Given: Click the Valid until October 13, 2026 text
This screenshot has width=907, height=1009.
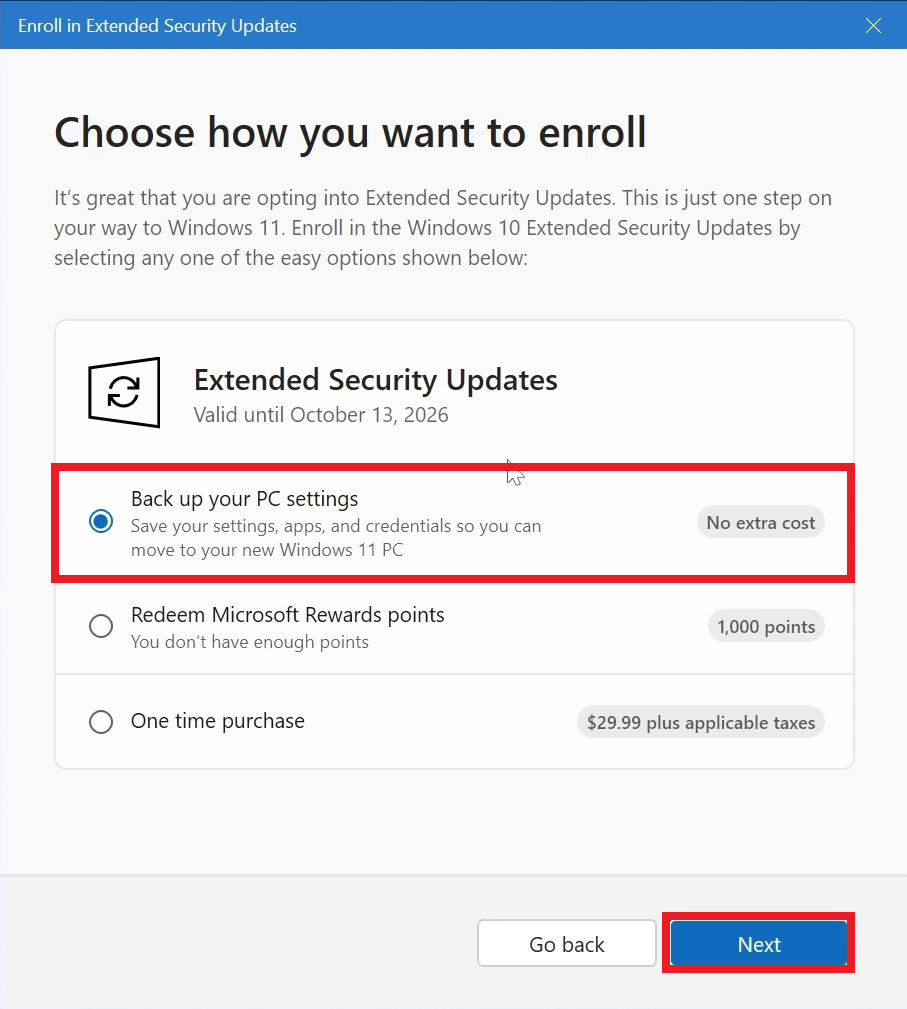Looking at the screenshot, I should point(320,414).
